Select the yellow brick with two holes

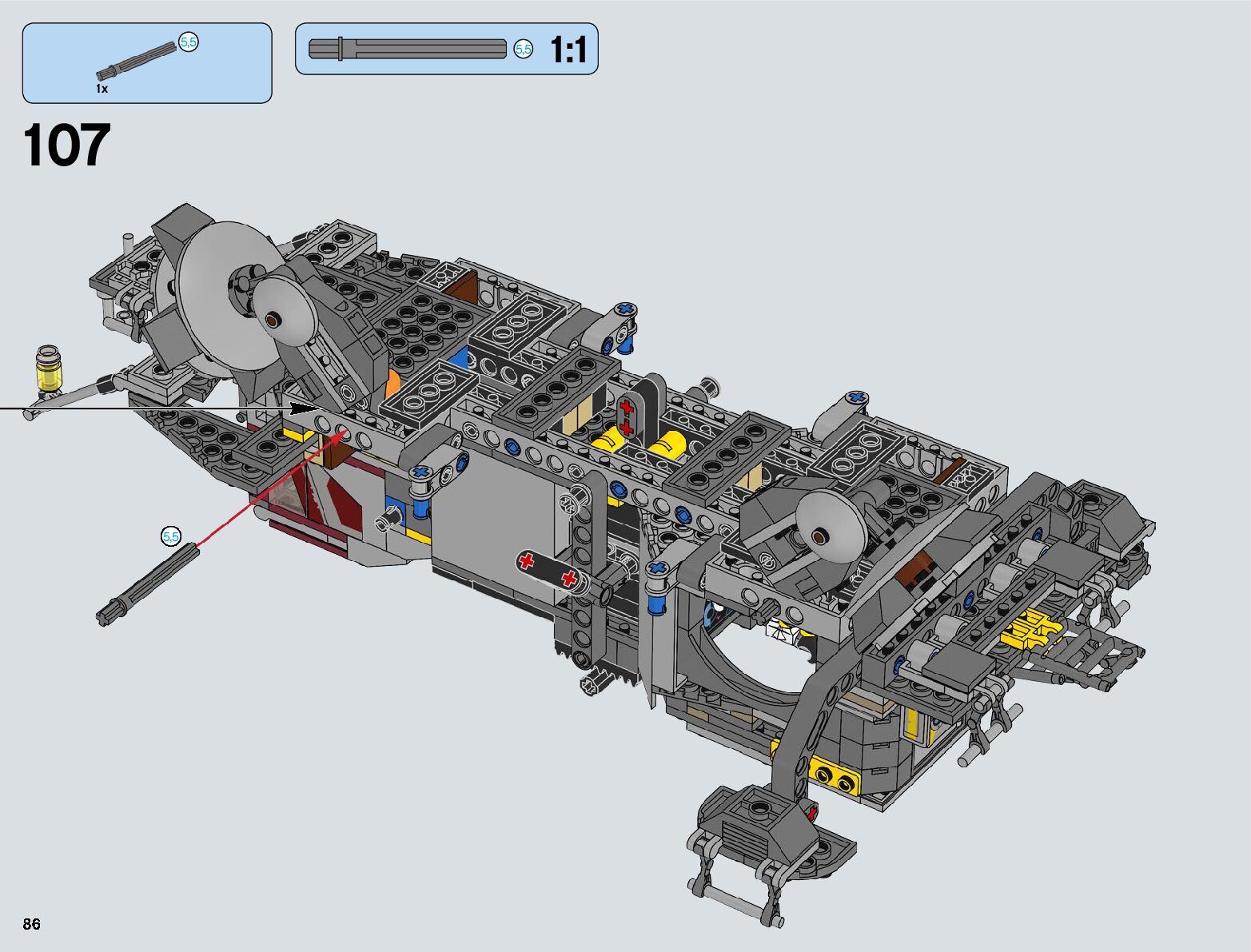tap(831, 773)
